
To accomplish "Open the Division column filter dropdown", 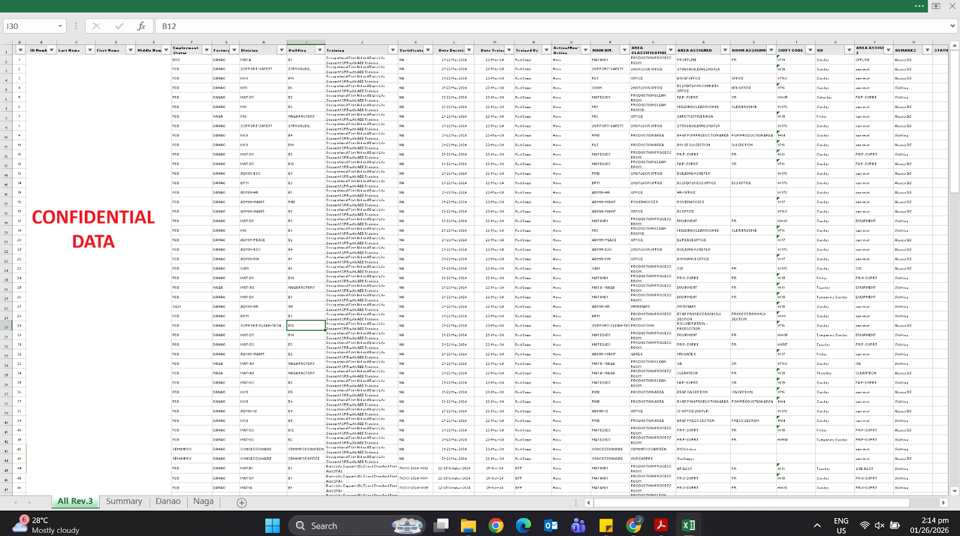I will coord(282,50).
